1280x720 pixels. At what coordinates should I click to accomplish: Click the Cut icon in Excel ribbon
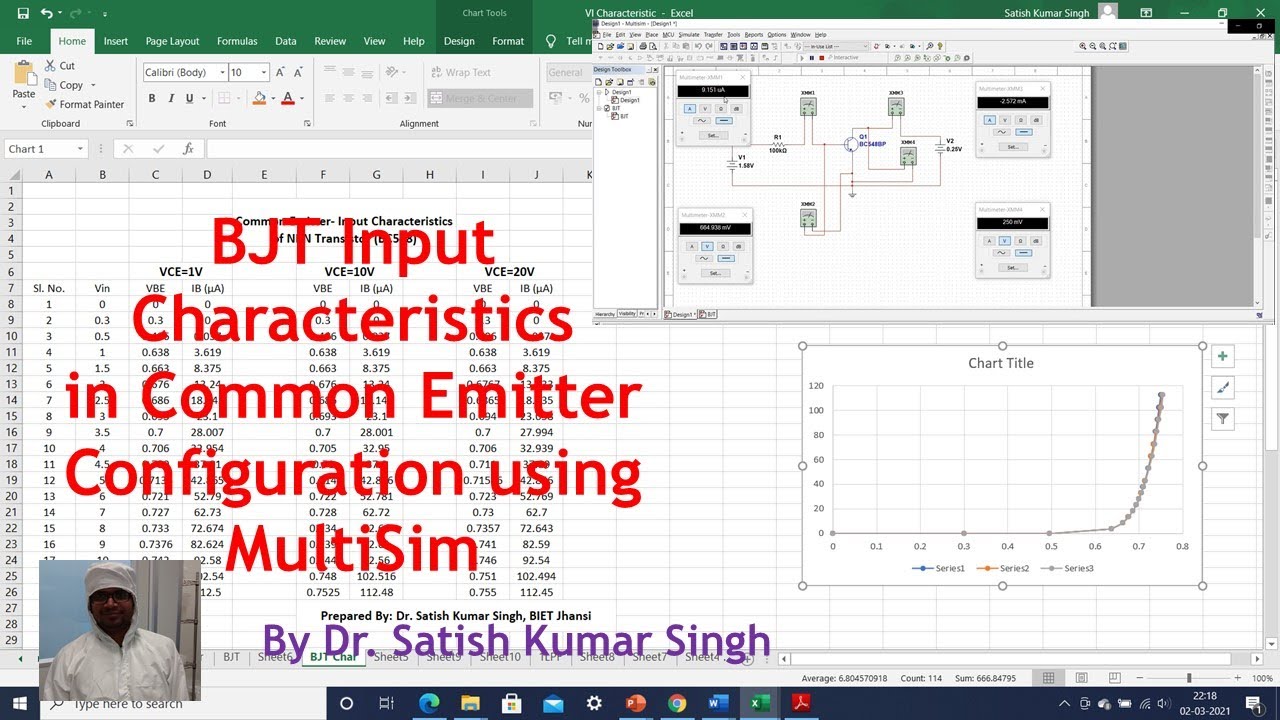(51, 66)
